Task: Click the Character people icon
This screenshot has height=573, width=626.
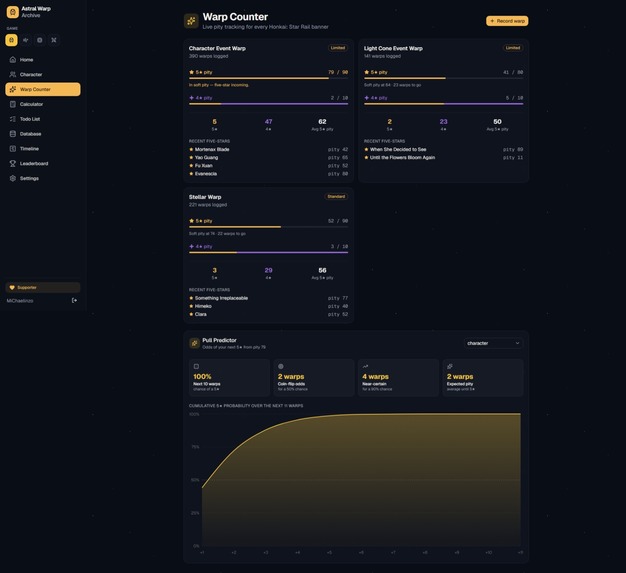Action: click(x=13, y=74)
